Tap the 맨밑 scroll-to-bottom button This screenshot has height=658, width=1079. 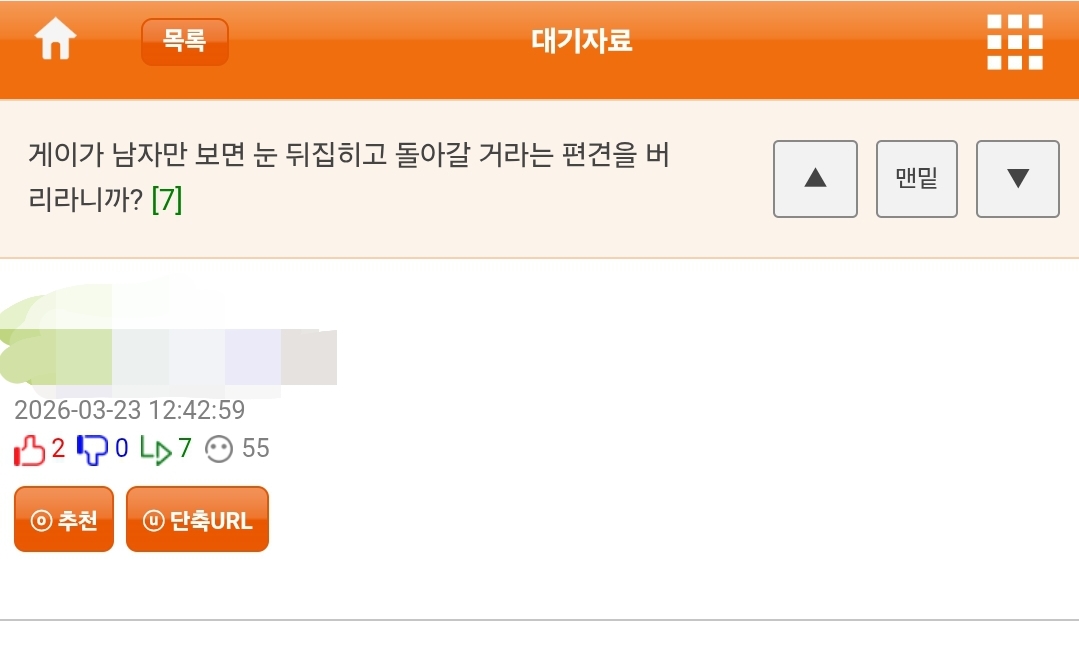(x=917, y=179)
